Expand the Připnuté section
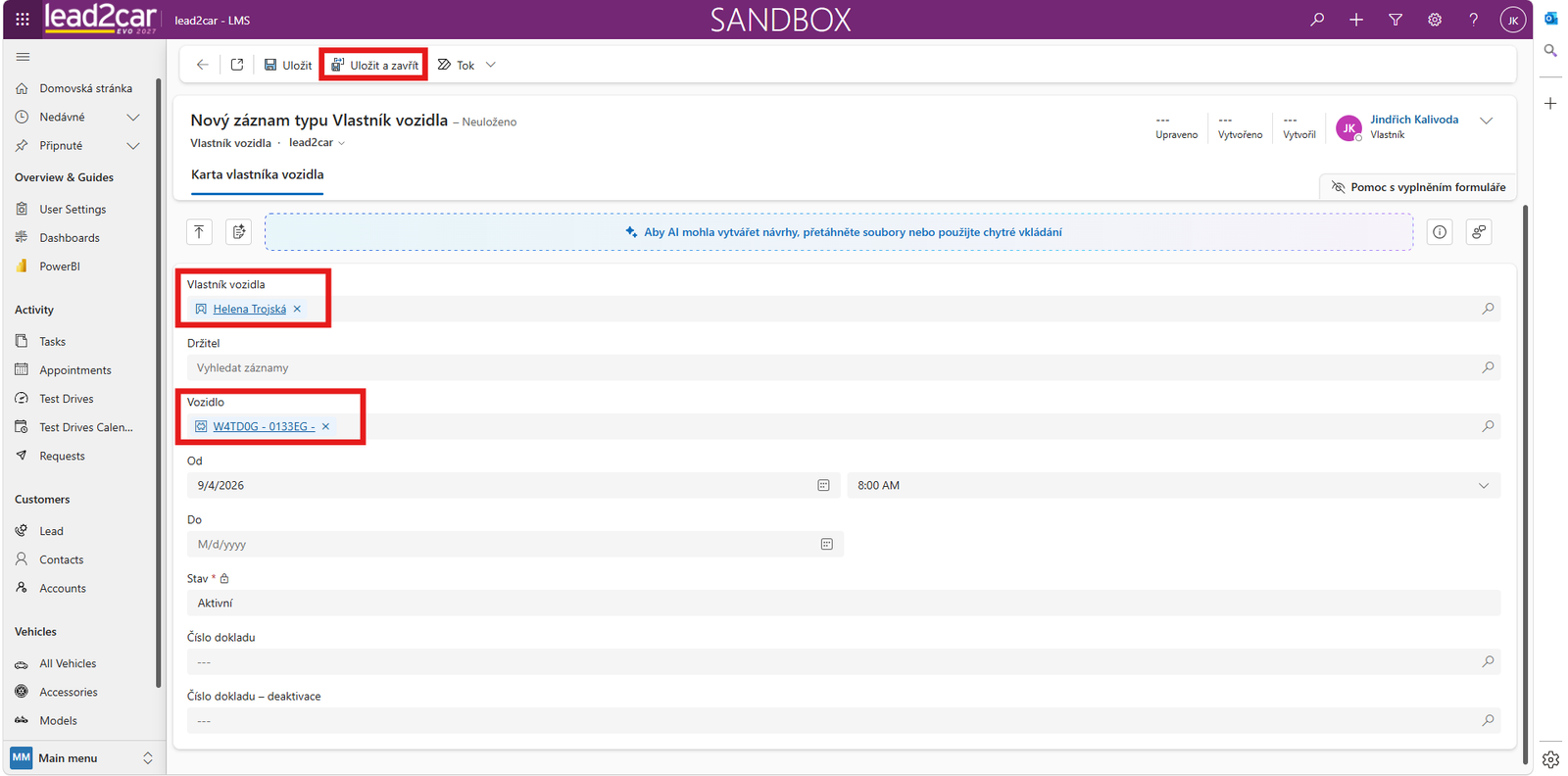Viewport: 1568px width, 776px height. [x=133, y=146]
